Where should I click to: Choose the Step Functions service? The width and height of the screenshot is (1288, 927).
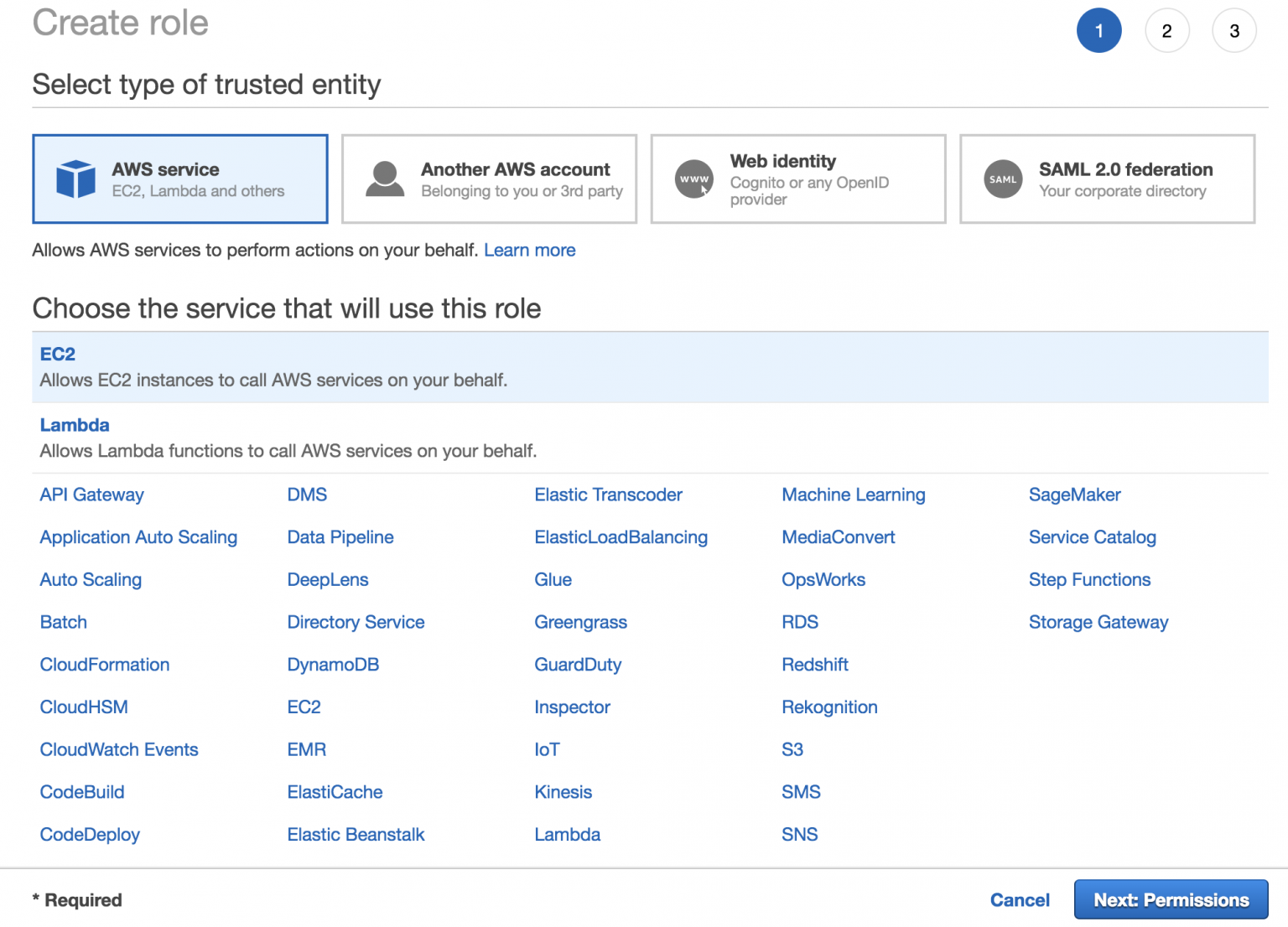1089,579
